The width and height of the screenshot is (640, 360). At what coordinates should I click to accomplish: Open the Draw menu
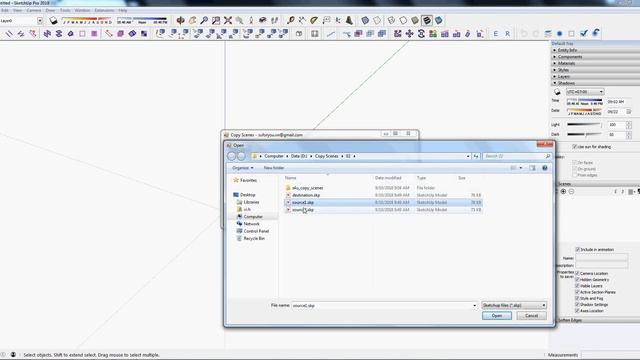[50, 10]
